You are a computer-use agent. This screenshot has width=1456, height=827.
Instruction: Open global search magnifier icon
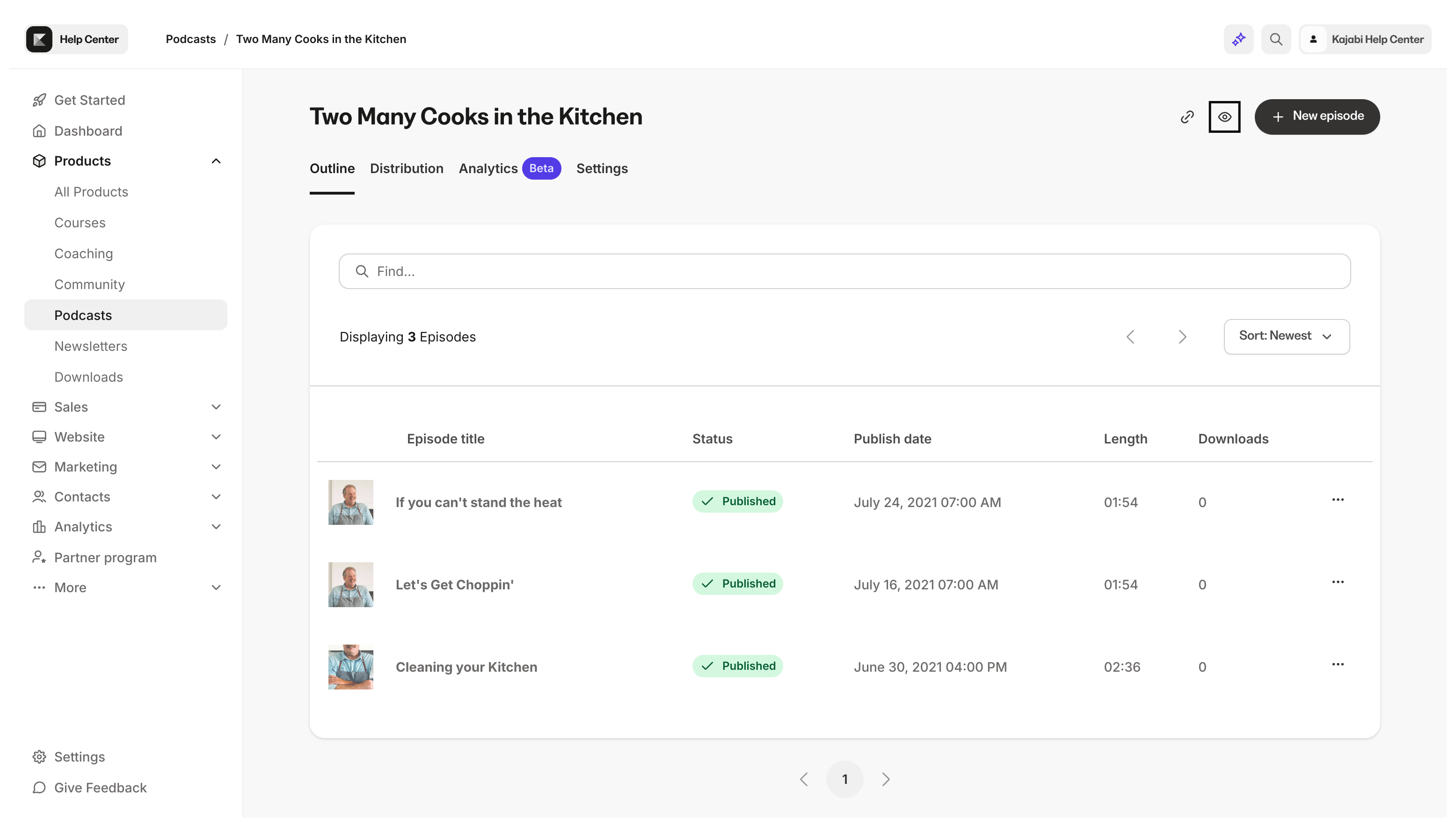[1276, 39]
